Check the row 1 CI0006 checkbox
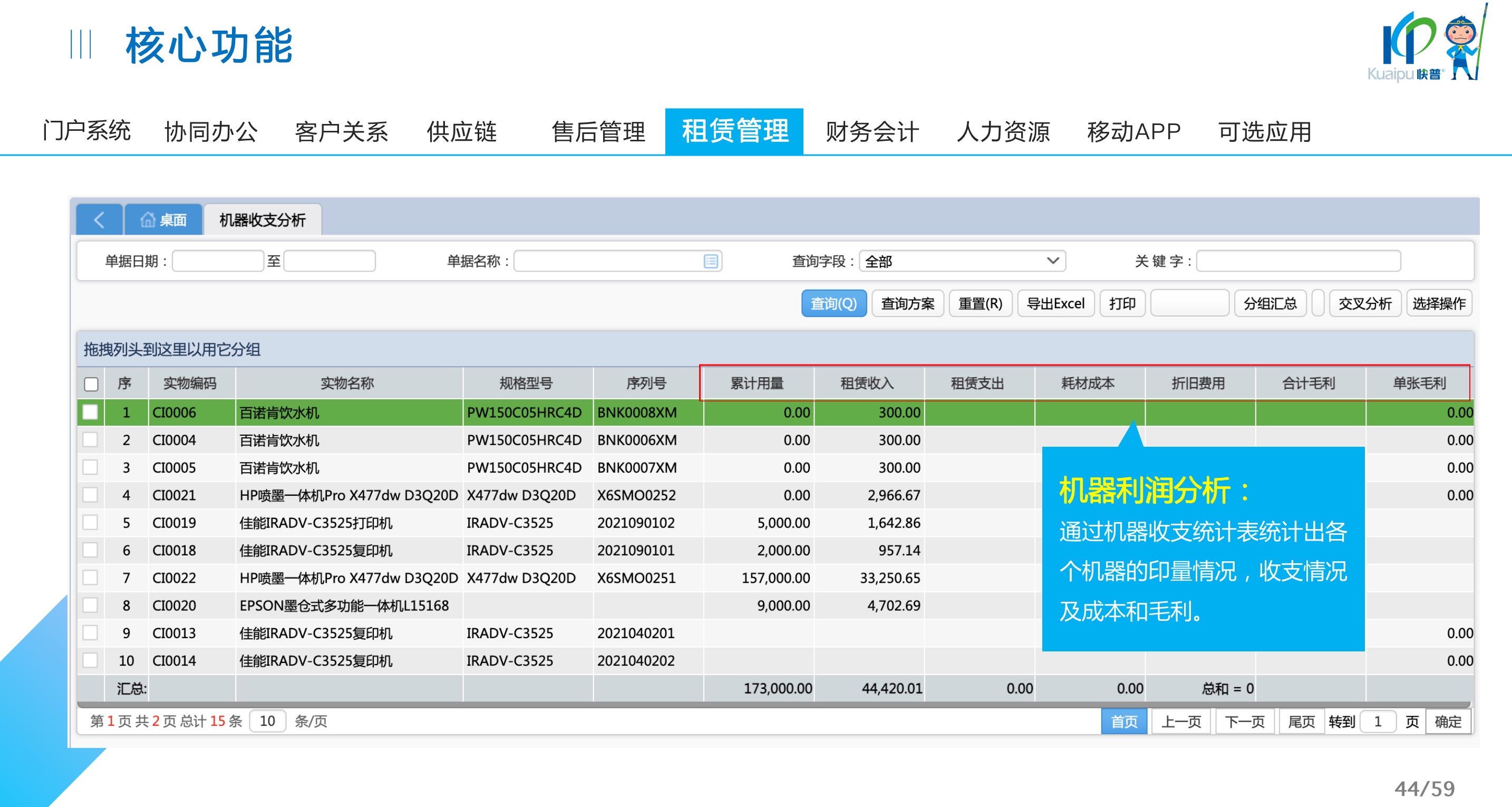The image size is (1512, 807). [90, 412]
